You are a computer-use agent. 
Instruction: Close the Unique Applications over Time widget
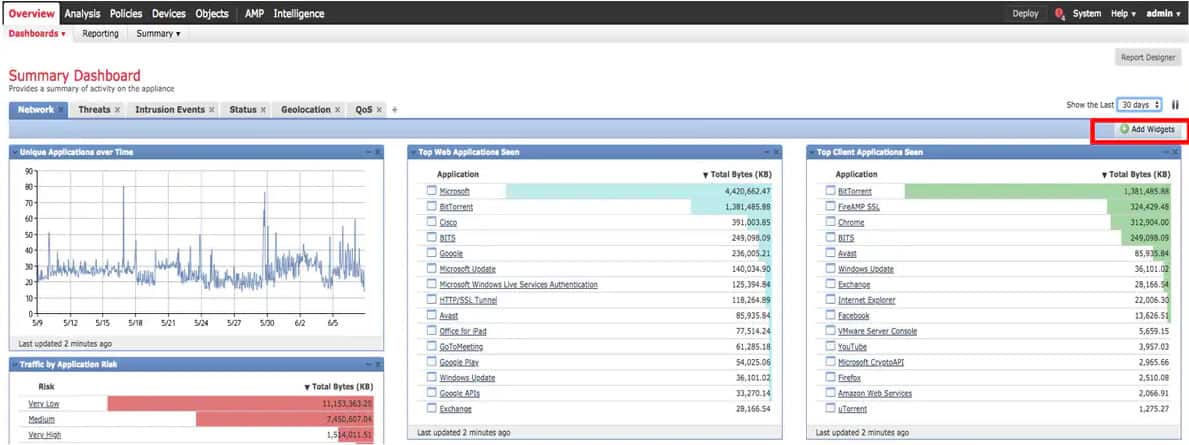point(378,152)
